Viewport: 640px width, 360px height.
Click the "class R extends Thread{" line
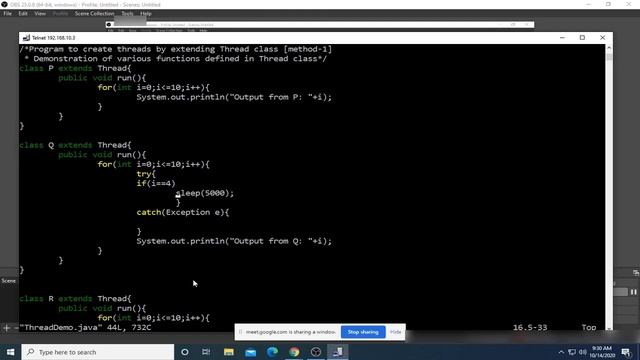76,298
